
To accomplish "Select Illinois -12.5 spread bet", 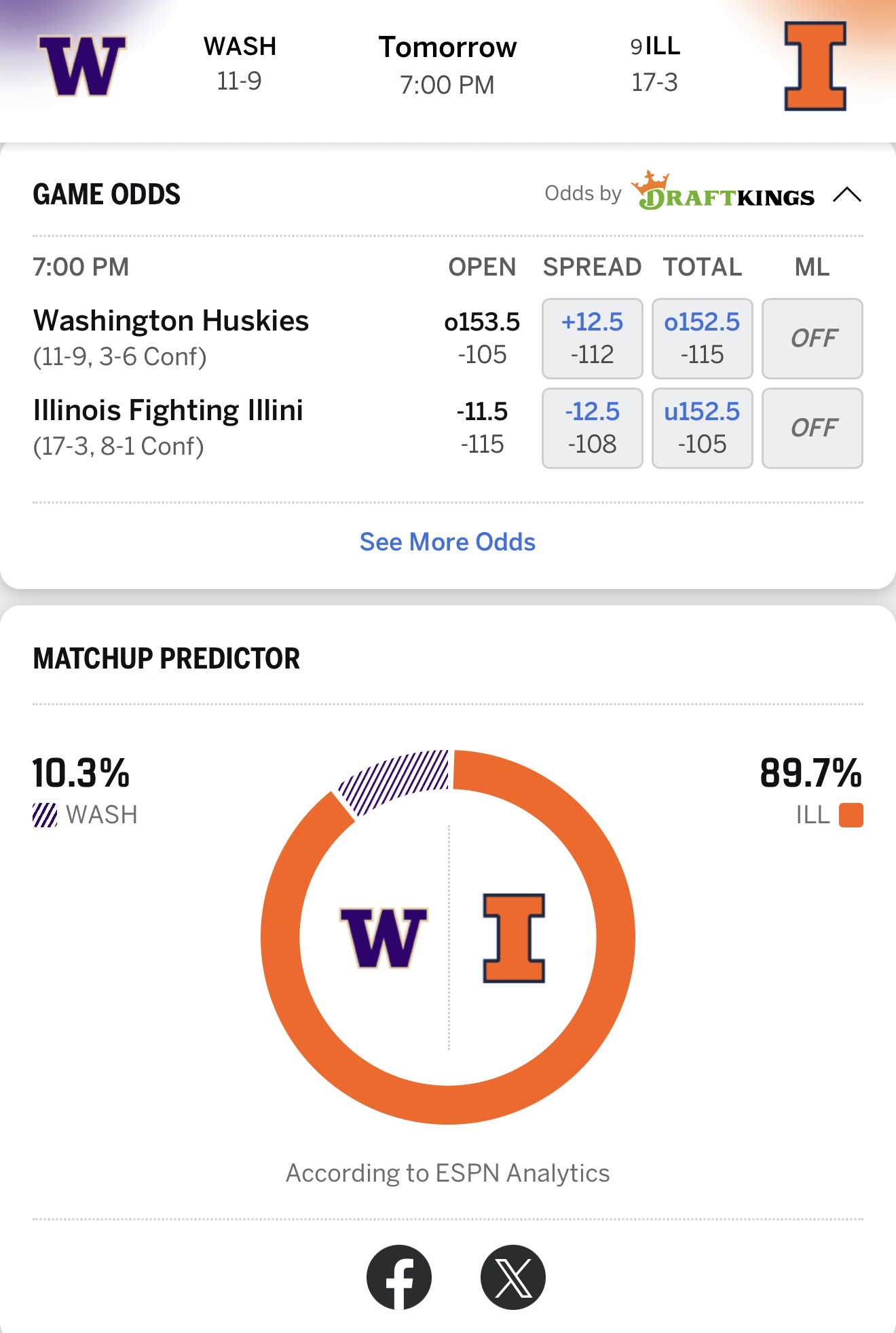I will pos(592,428).
